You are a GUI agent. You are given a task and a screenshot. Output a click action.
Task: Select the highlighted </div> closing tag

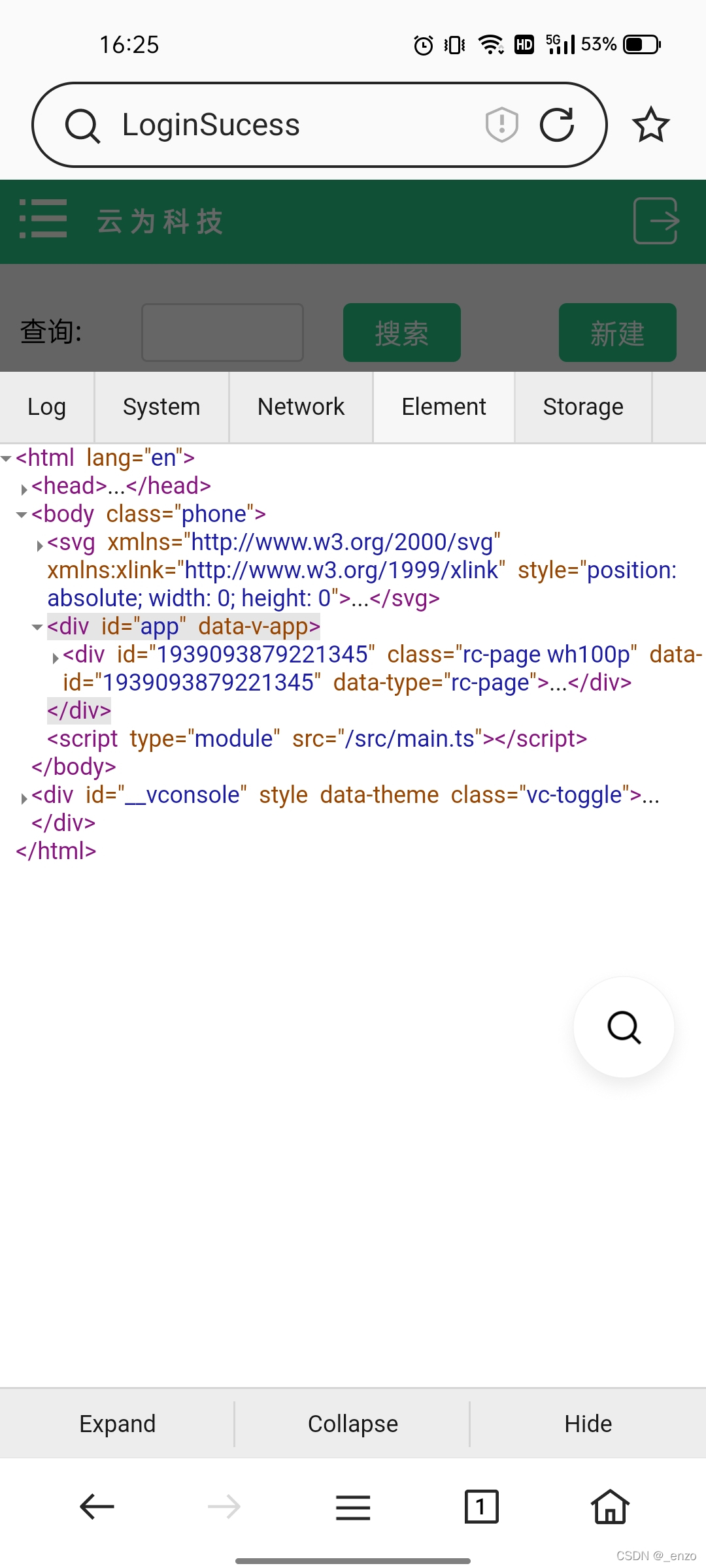pos(79,711)
